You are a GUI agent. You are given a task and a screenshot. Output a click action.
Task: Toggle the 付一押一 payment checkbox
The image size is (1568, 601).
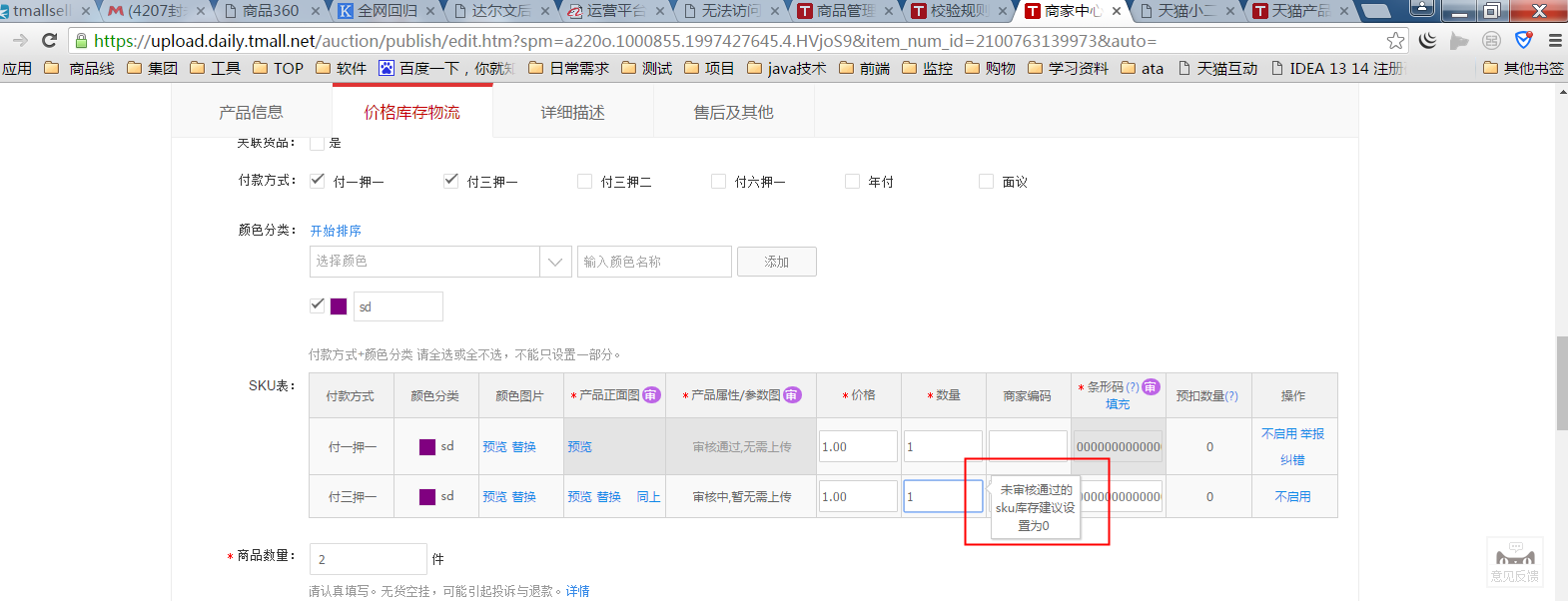(318, 181)
